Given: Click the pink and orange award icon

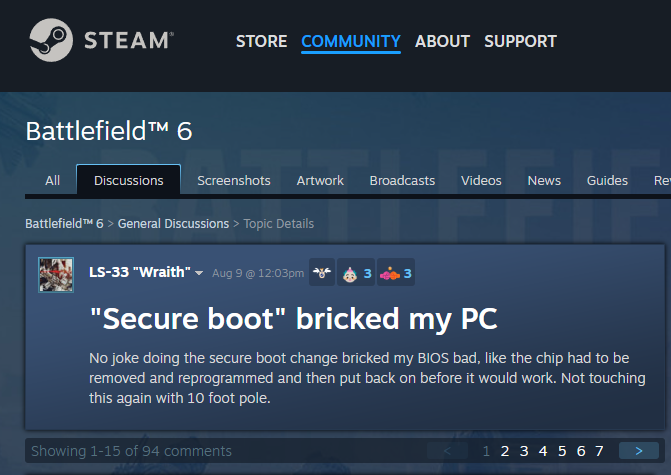Looking at the screenshot, I should (x=389, y=273).
